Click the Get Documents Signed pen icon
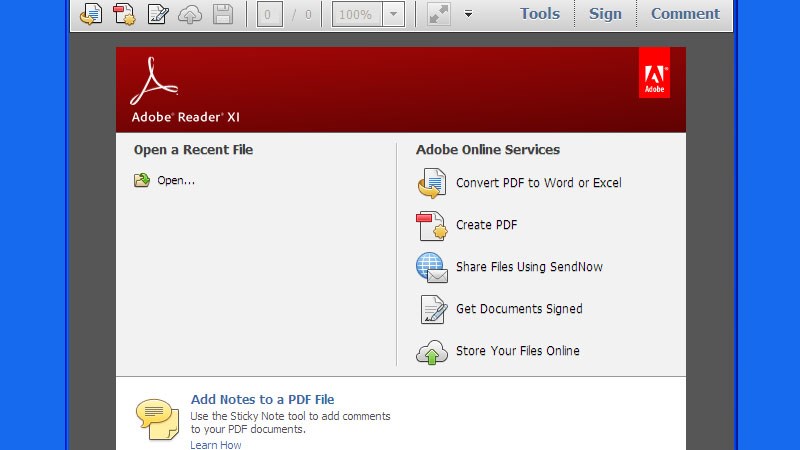Screen dimensions: 800x450 (x=433, y=309)
